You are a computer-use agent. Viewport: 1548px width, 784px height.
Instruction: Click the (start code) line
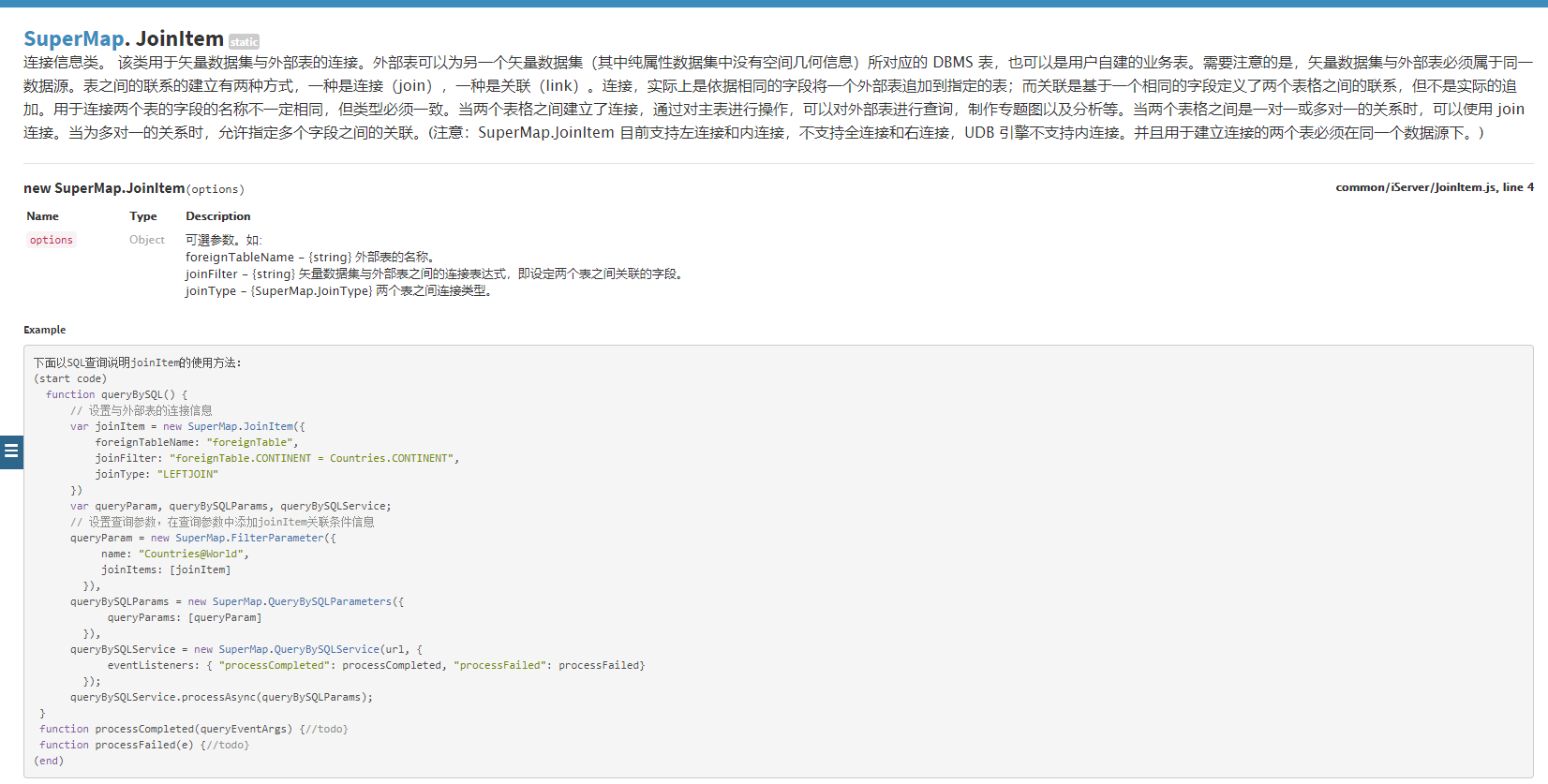[x=70, y=378]
